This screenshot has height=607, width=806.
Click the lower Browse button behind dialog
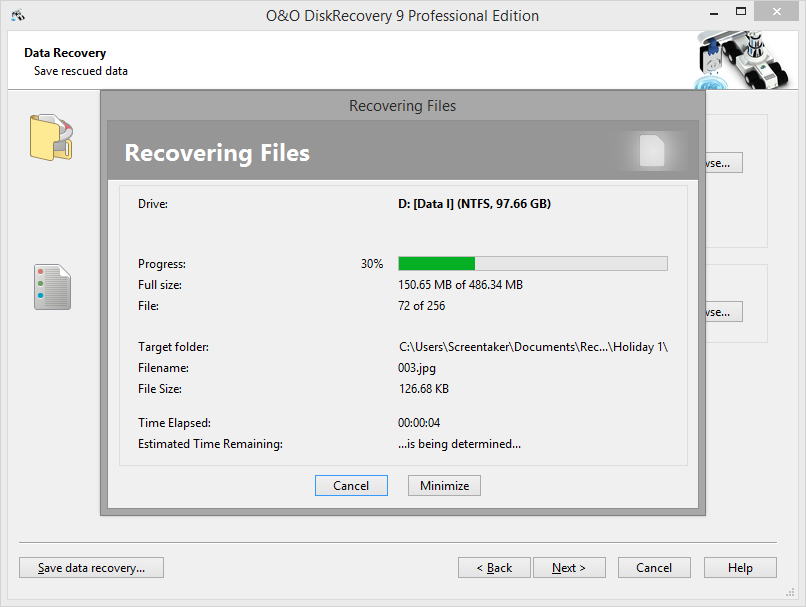724,312
